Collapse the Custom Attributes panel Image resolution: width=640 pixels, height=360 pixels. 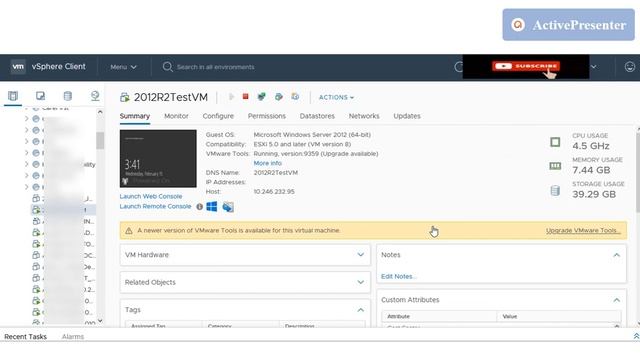point(616,300)
